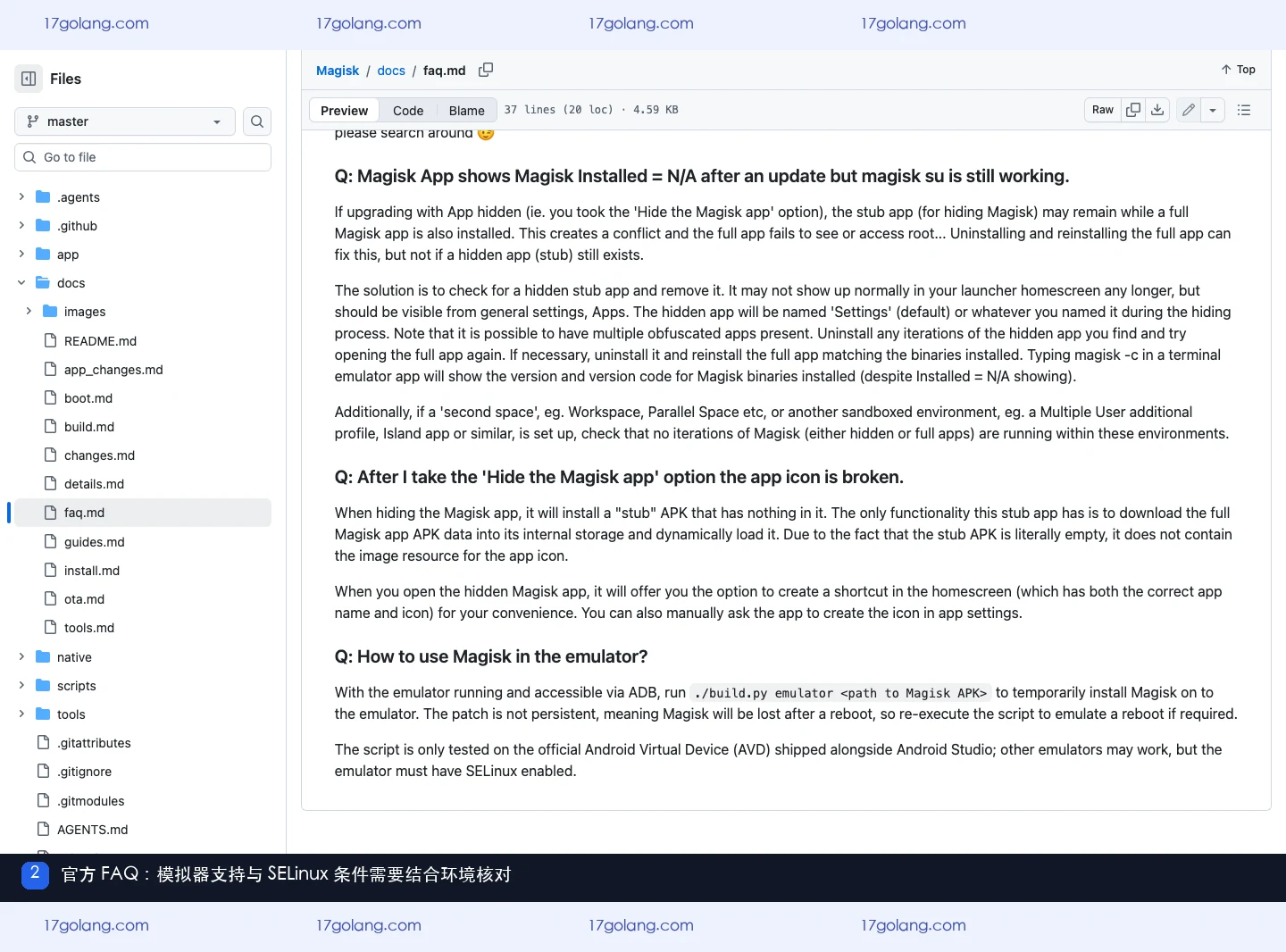Screen dimensions: 1286x952
Task: Open the Magisk repository breadcrumb link
Action: 338,71
